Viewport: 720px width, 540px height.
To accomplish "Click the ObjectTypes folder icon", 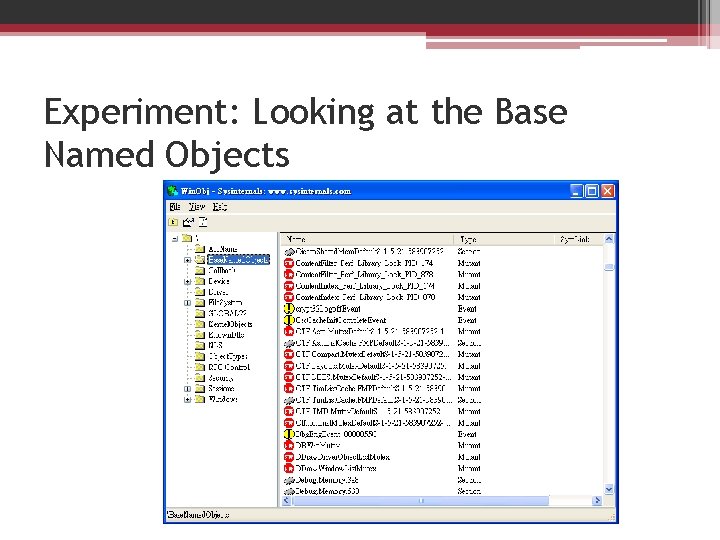I will click(x=200, y=356).
